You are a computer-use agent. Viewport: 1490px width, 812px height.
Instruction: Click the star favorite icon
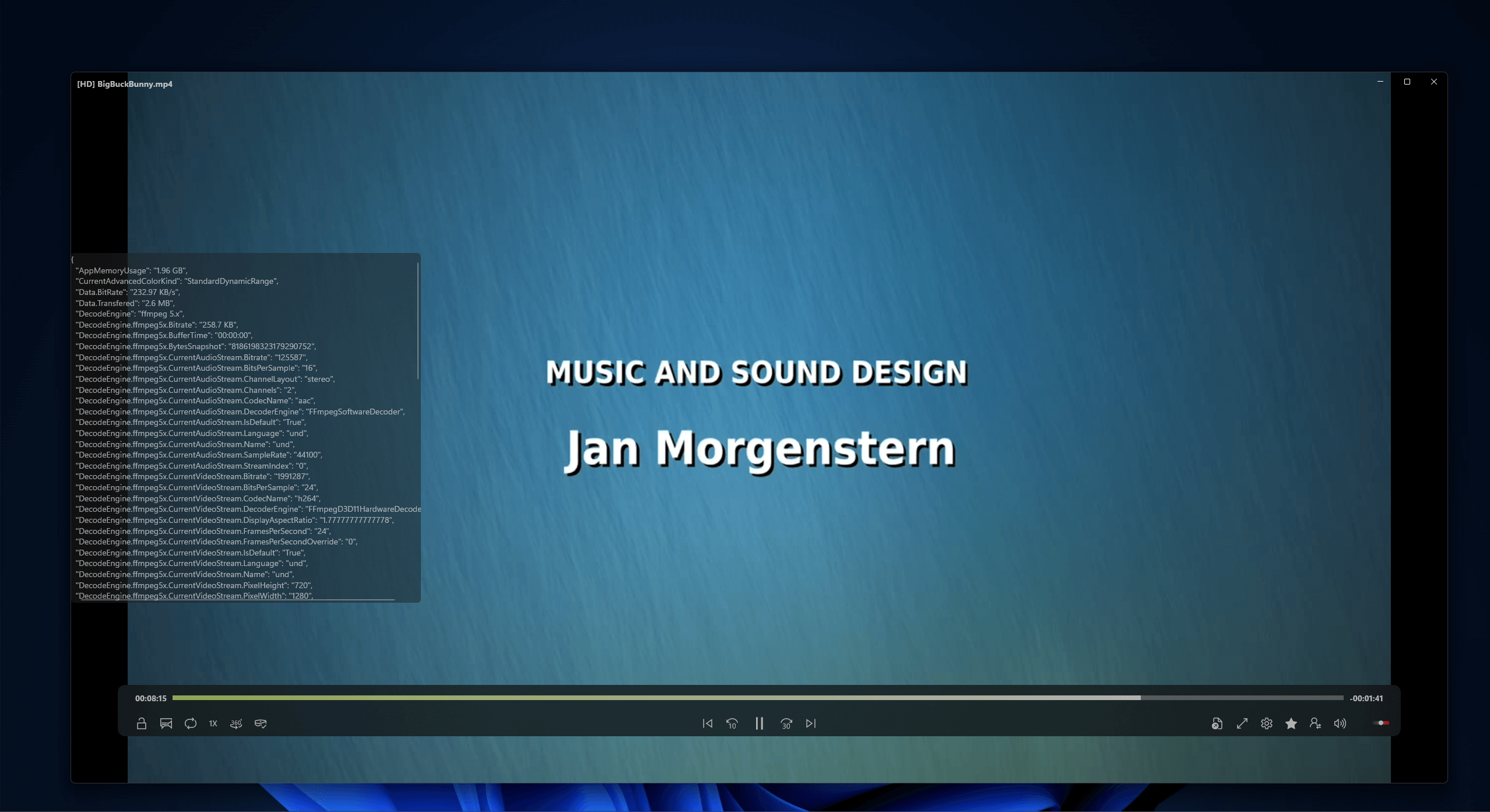pos(1291,723)
